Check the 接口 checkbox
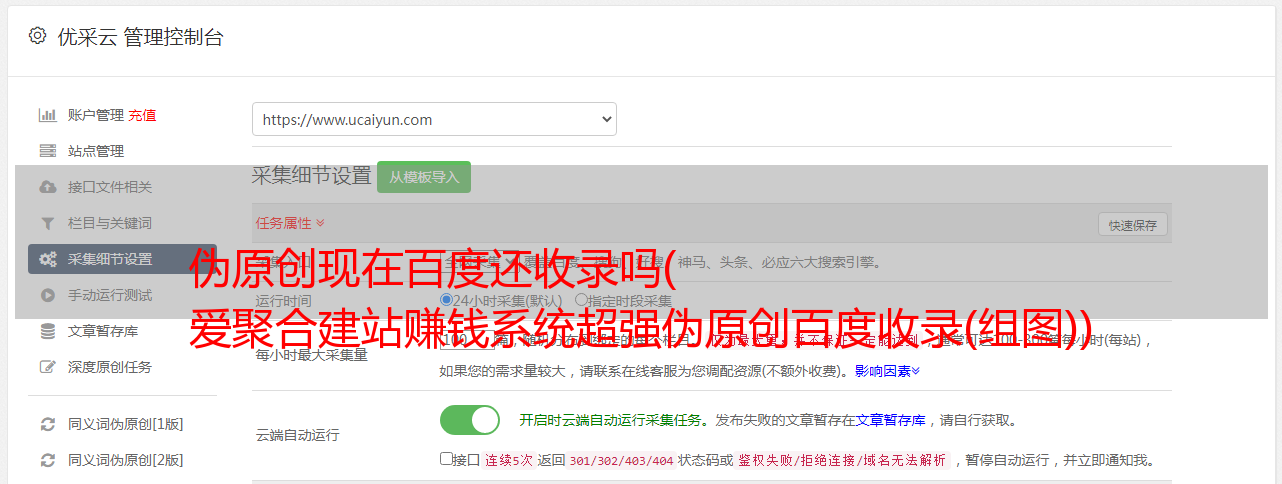This screenshot has height=484, width=1282. pyautogui.click(x=446, y=459)
